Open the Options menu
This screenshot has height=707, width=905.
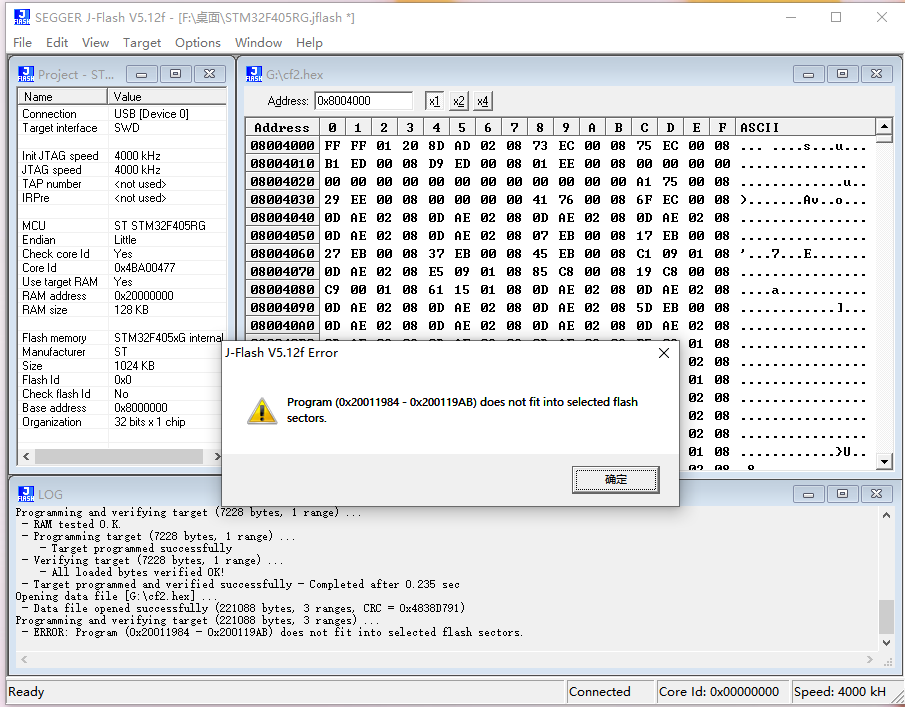[x=198, y=42]
